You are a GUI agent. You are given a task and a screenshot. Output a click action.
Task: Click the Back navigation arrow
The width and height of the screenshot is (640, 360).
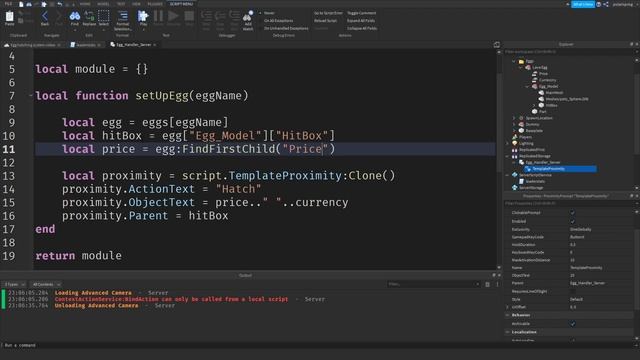click(x=45, y=17)
